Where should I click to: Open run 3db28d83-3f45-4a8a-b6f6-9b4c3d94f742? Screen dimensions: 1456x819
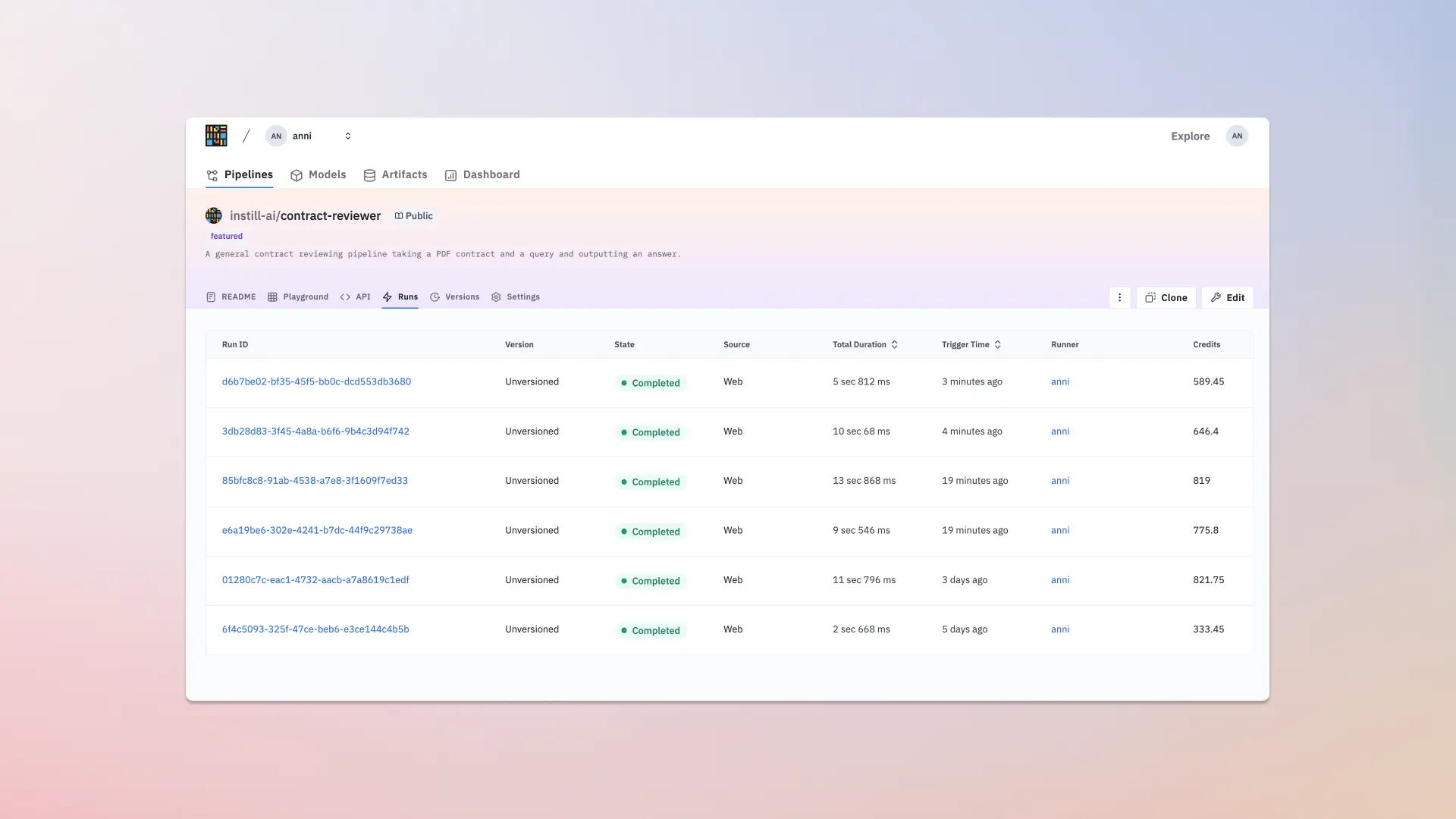[x=315, y=431]
